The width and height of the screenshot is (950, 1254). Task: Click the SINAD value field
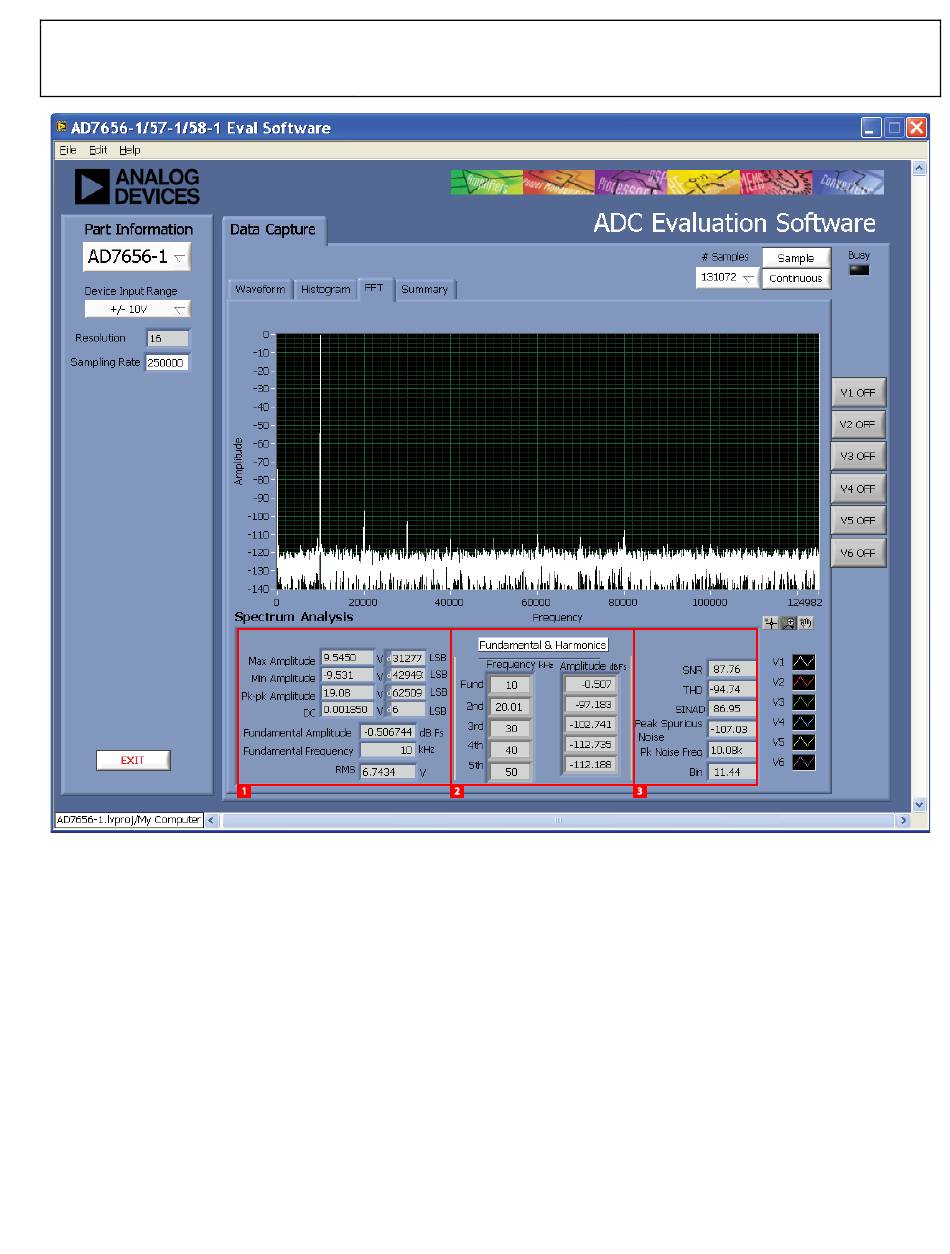tap(732, 708)
